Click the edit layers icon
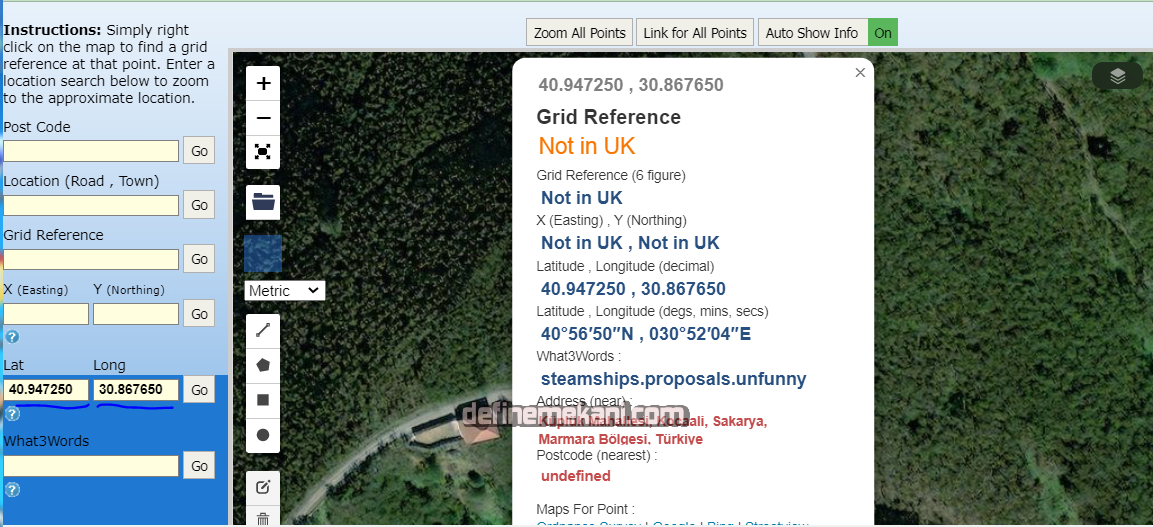1153x527 pixels. 263,487
